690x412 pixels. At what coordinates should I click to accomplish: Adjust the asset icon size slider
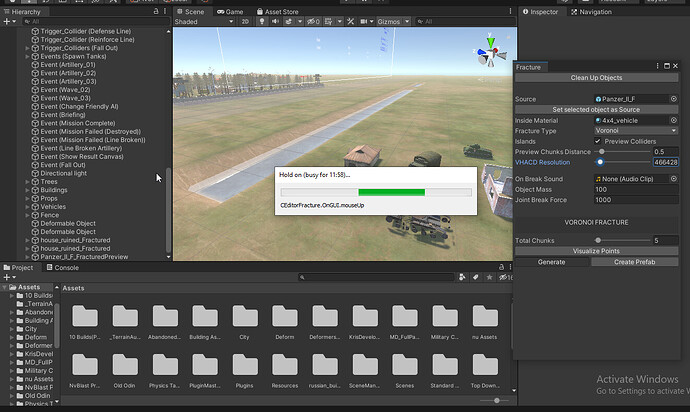492,401
